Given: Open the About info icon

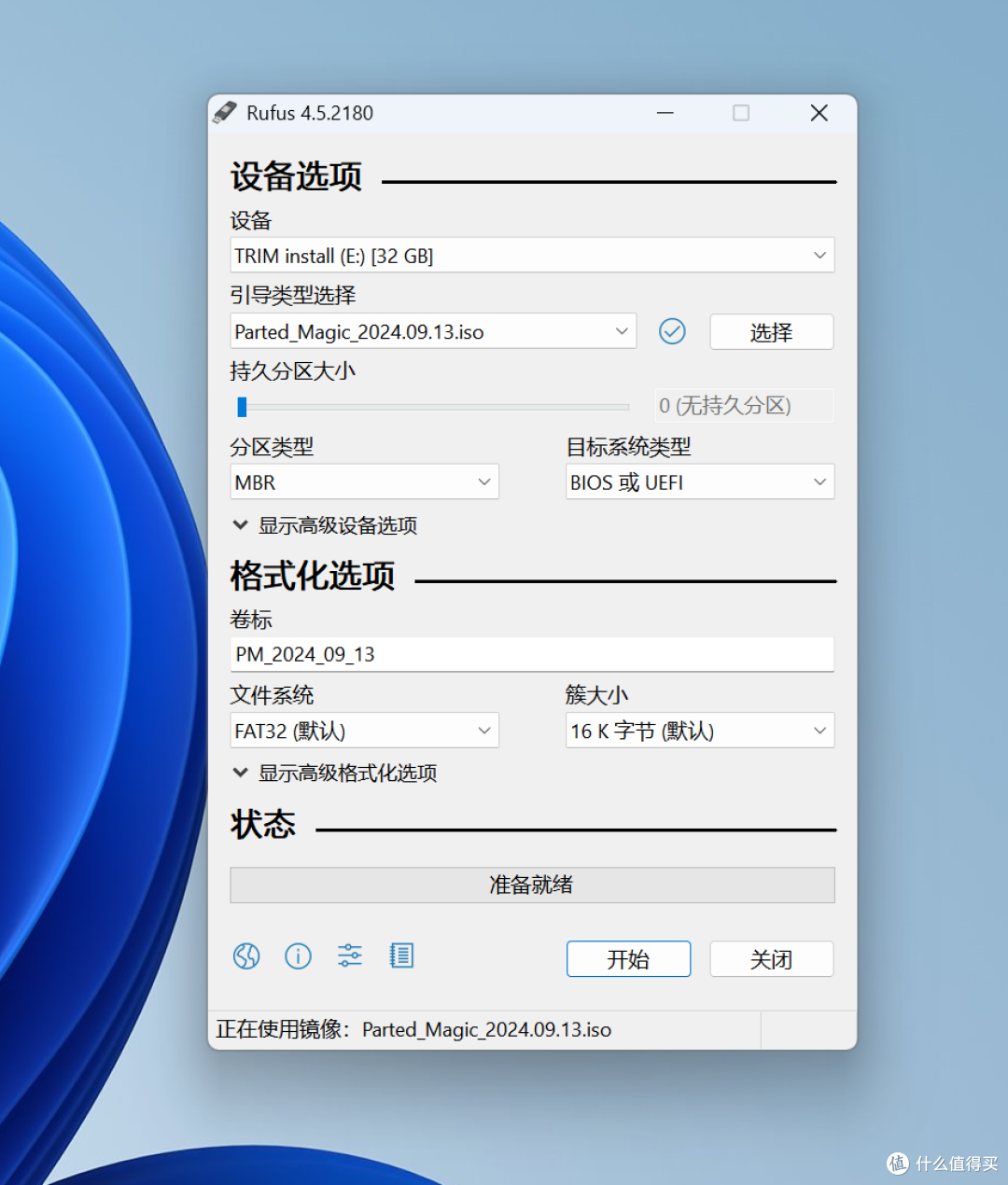Looking at the screenshot, I should coord(298,956).
